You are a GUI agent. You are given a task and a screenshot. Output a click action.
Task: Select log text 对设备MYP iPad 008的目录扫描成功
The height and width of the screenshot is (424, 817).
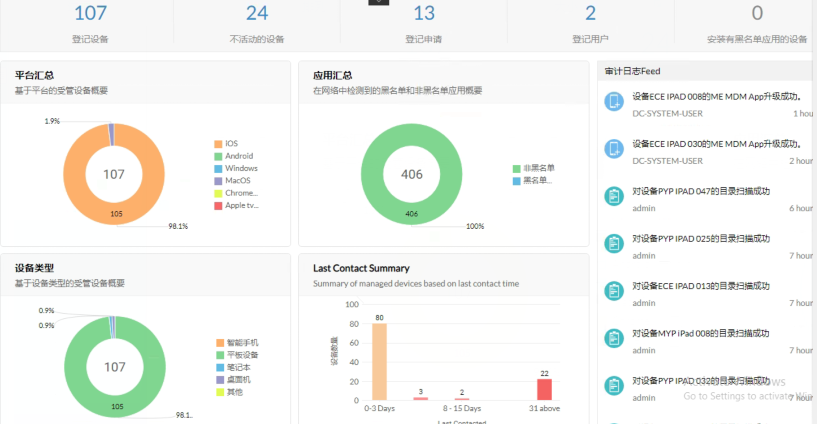tap(701, 333)
